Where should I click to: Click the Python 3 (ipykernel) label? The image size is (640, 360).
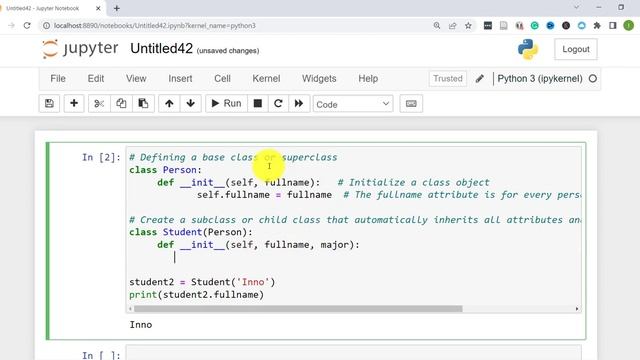coord(540,78)
